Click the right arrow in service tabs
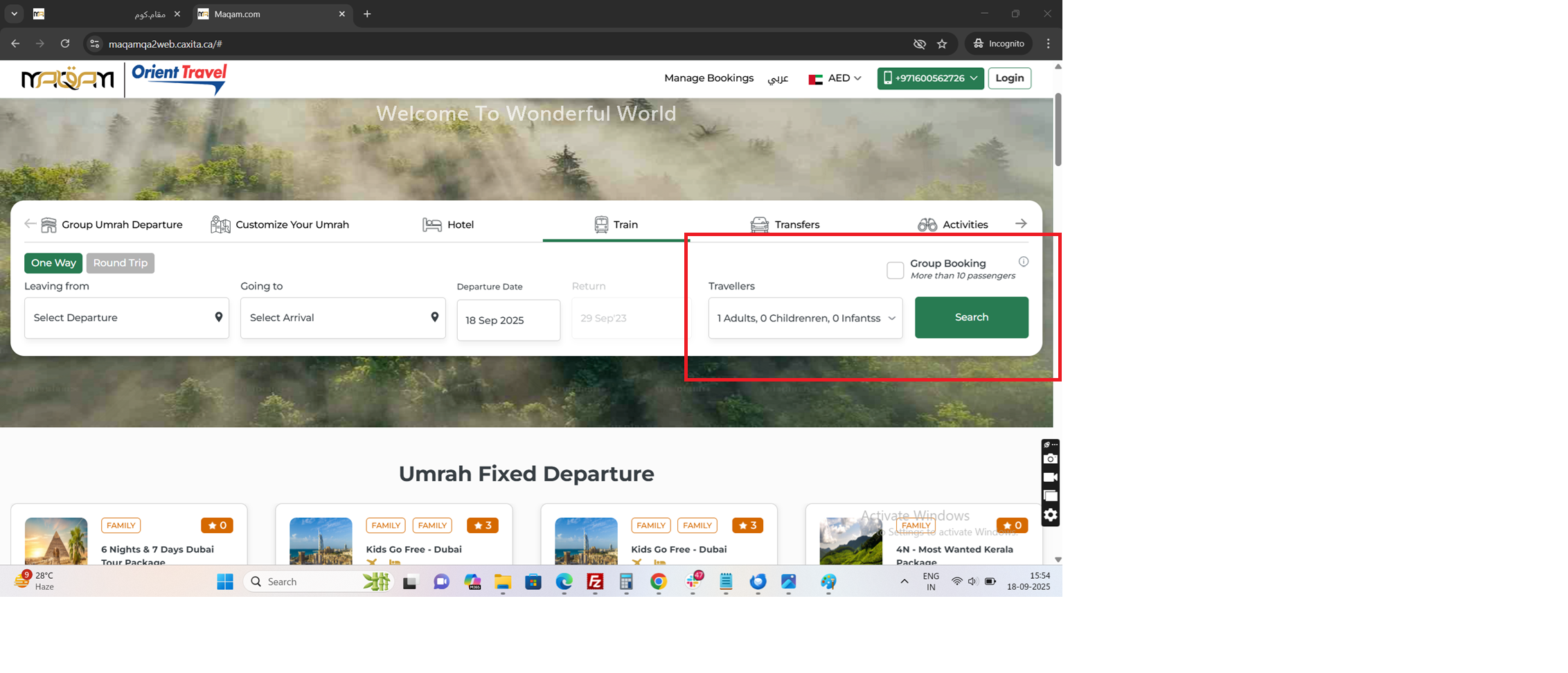Image resolution: width=1568 pixels, height=673 pixels. coord(1020,224)
